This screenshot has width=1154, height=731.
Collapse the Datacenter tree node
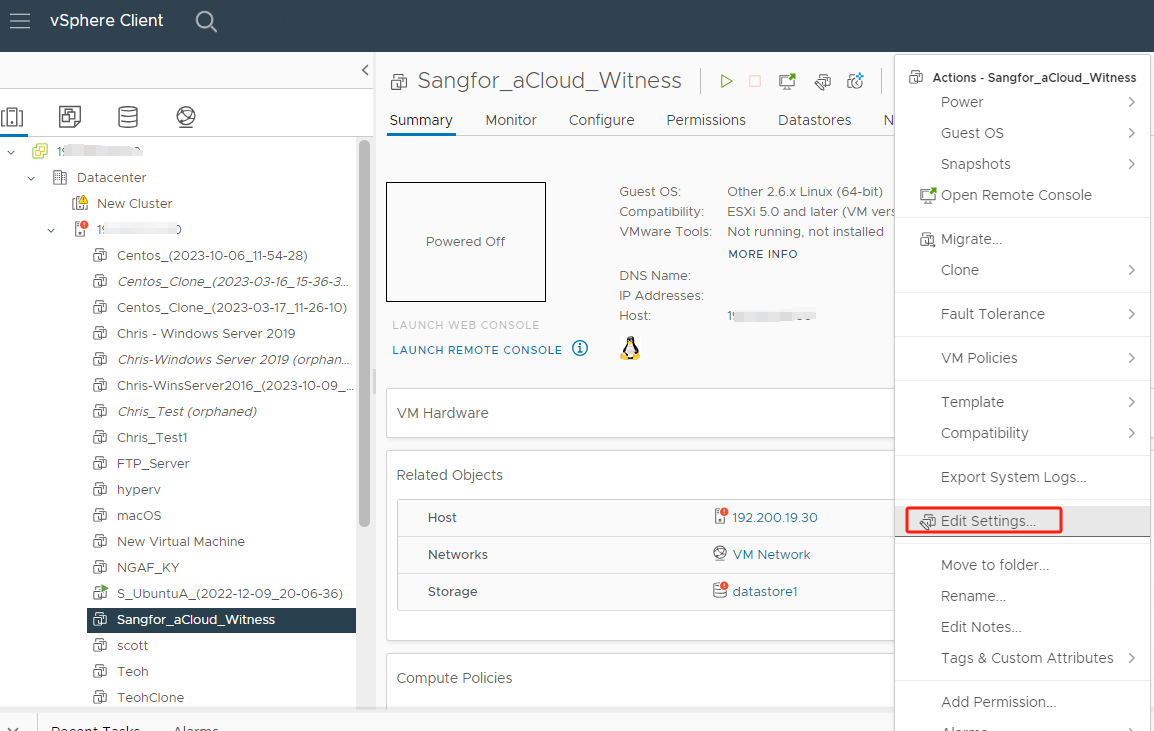point(32,178)
